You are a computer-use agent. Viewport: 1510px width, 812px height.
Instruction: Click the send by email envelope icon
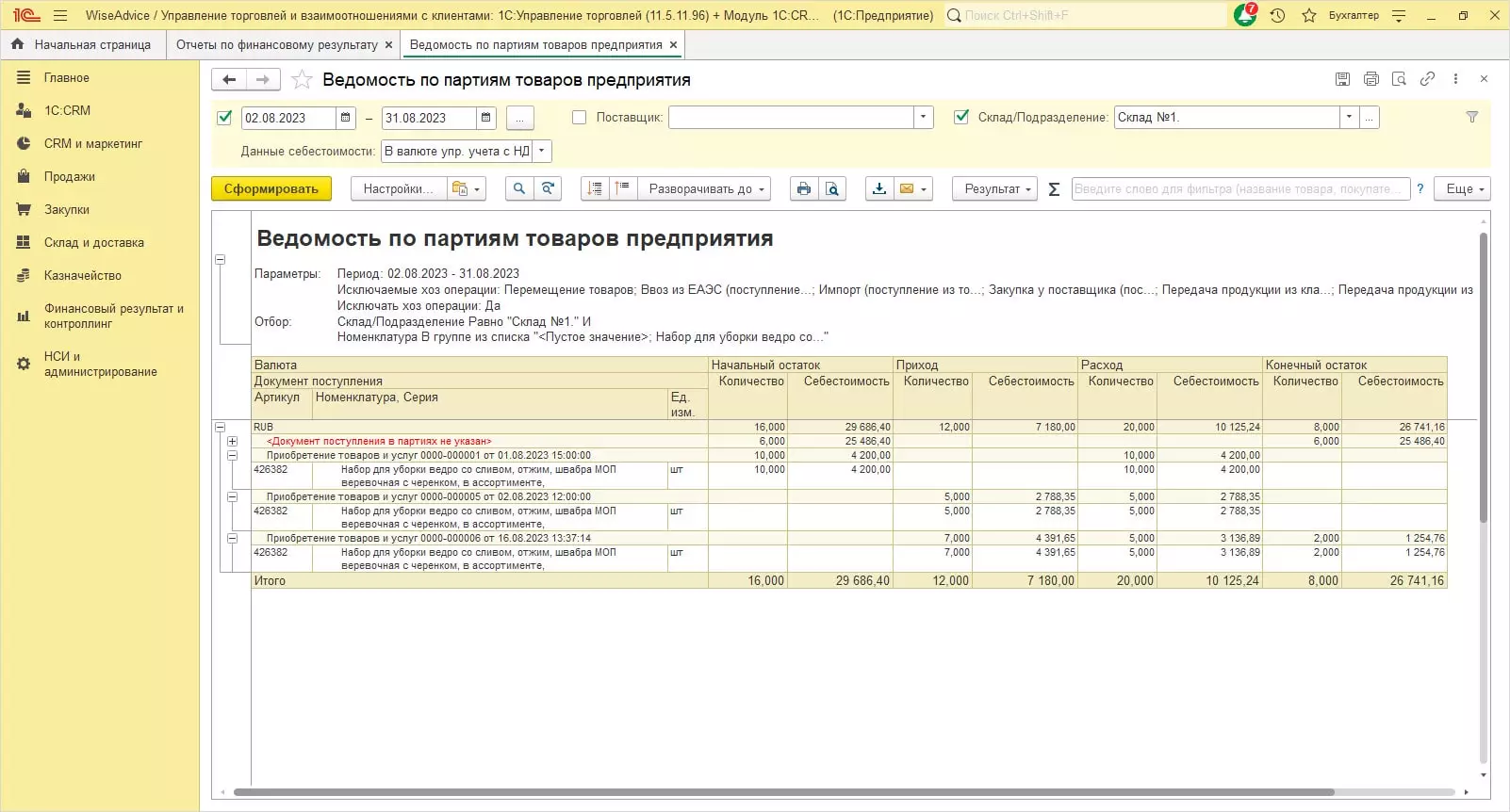click(x=907, y=189)
